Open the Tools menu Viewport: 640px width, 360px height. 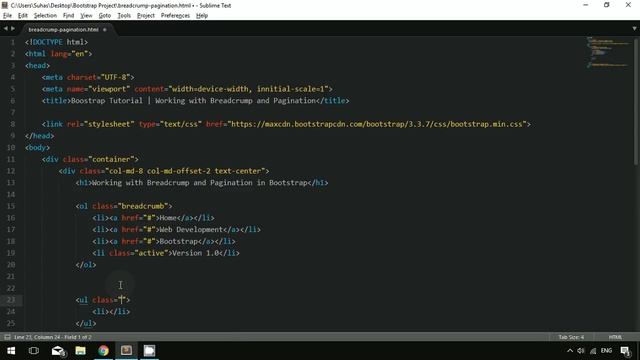tap(124, 16)
